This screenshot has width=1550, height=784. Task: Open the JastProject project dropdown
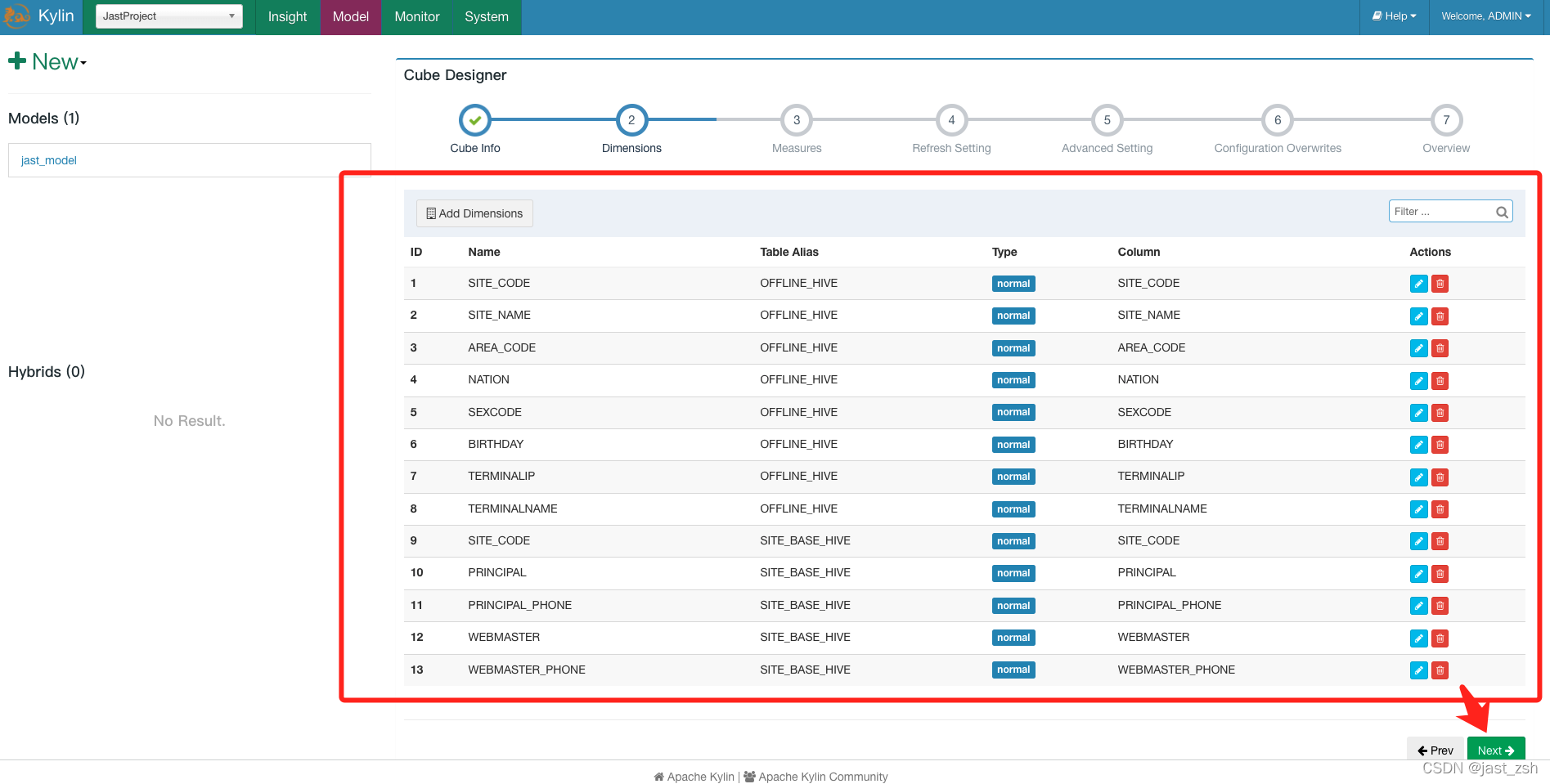tap(169, 16)
